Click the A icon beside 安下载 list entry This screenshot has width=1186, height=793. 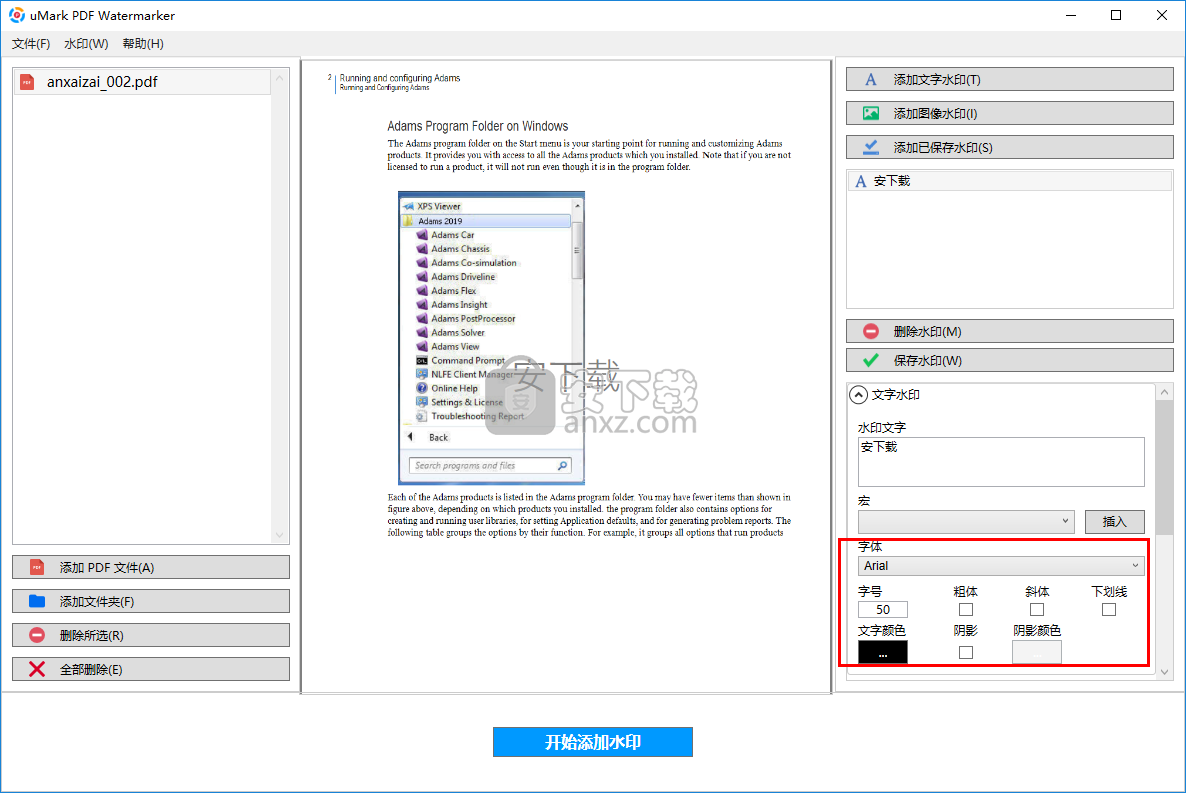coord(861,181)
